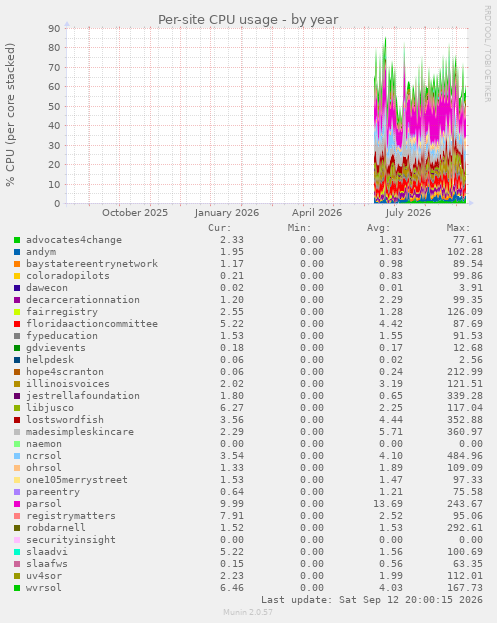Click registrymatters current value 7.91
This screenshot has height=623, width=497.
tap(232, 516)
